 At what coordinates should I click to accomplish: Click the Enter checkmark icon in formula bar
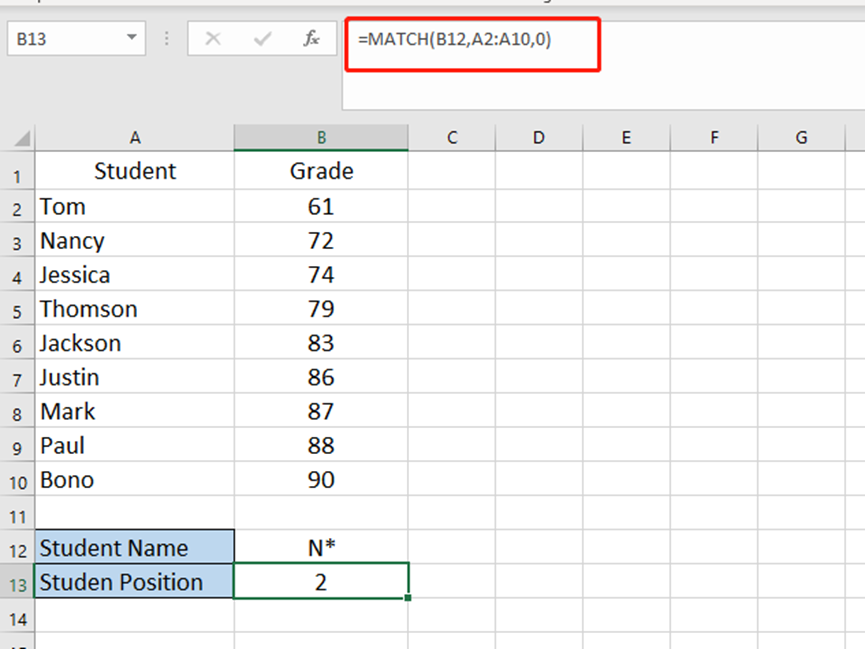(263, 39)
